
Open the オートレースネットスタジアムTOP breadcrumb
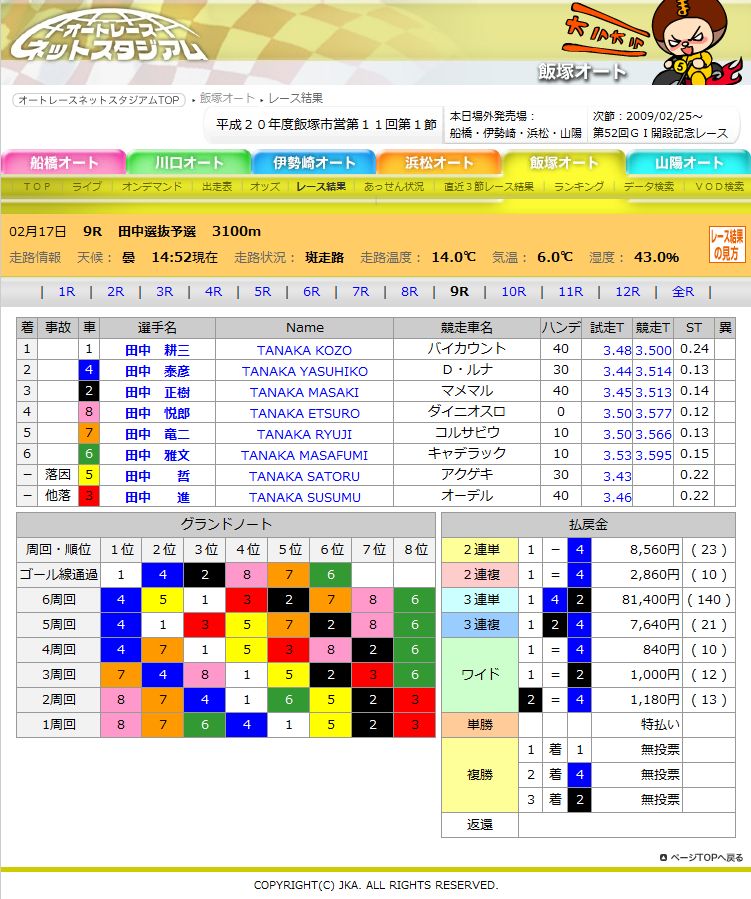click(x=99, y=100)
